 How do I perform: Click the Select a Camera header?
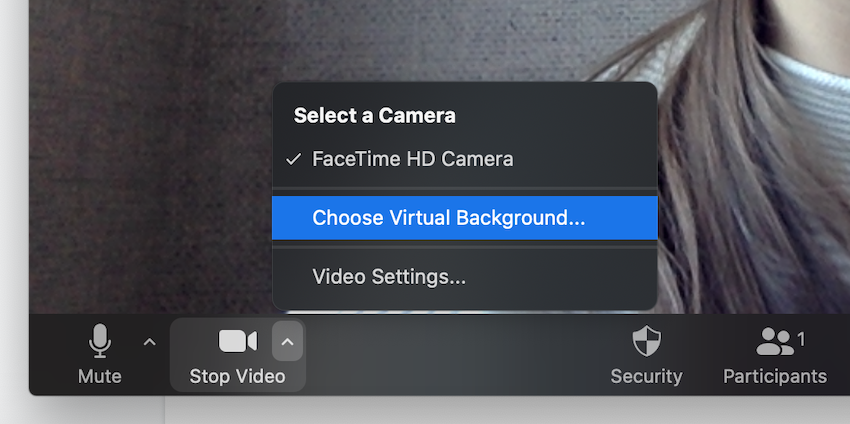pyautogui.click(x=375, y=115)
